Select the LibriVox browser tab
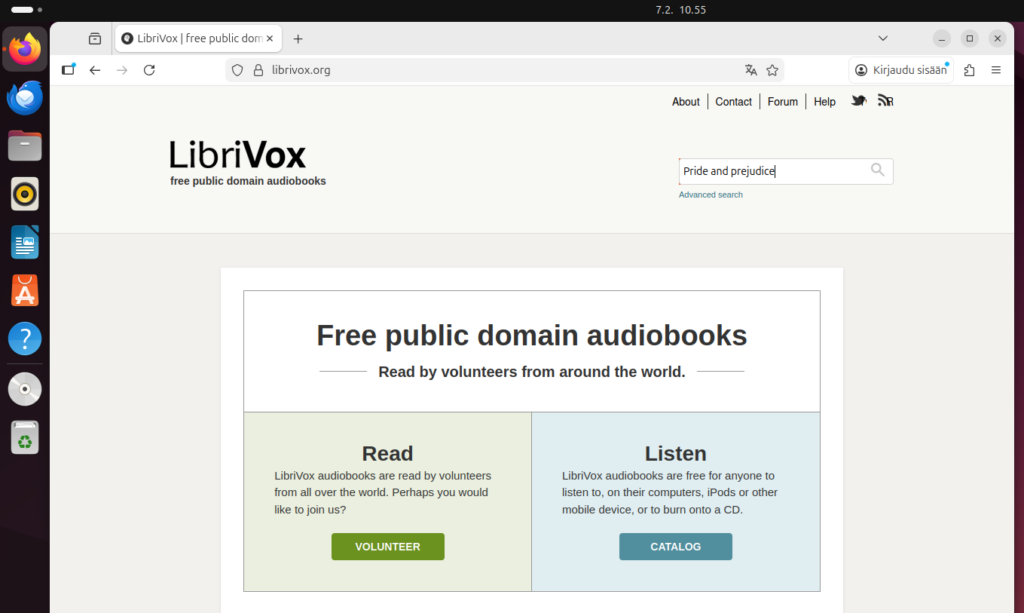 coord(195,39)
